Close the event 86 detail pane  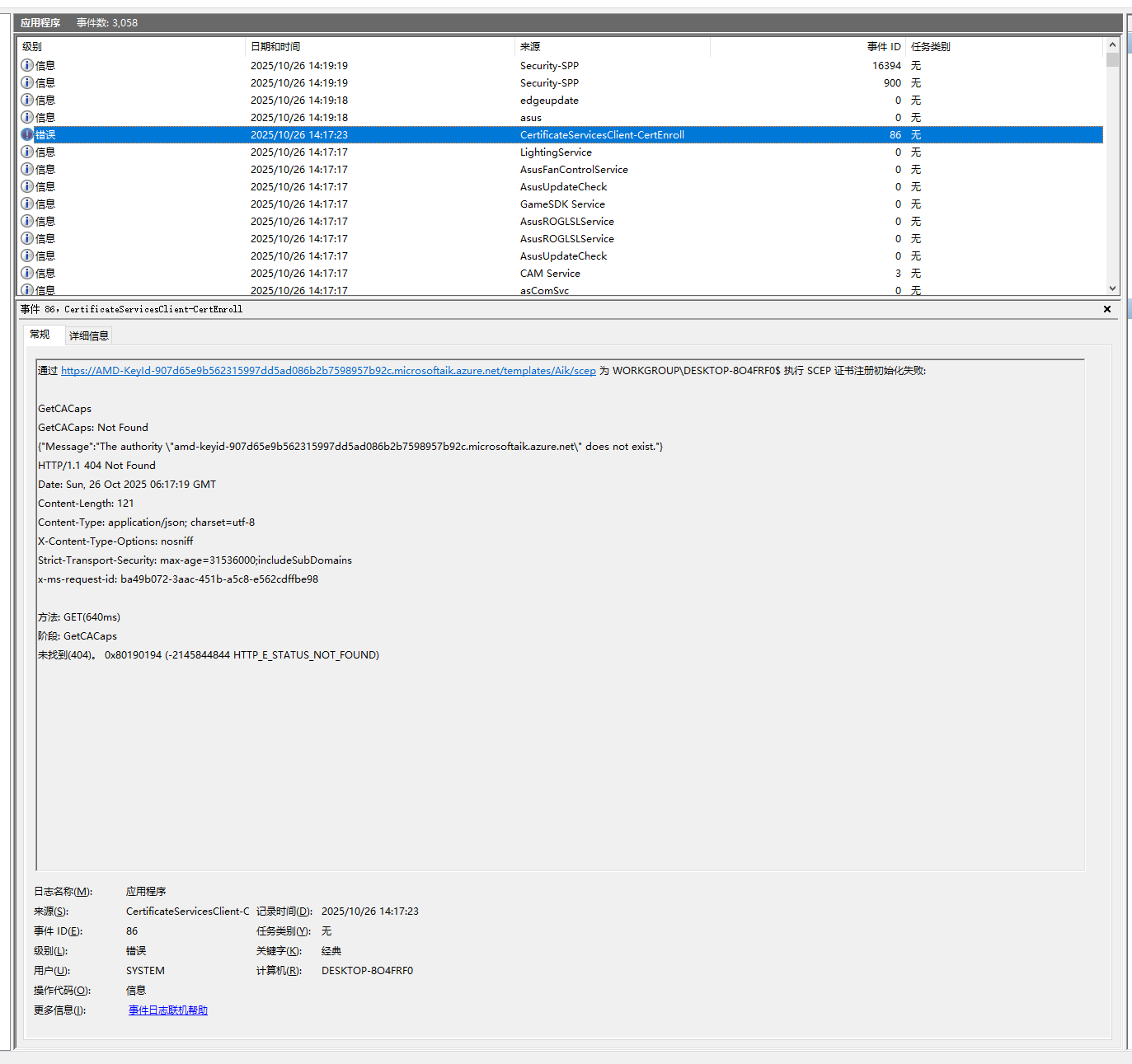(x=1107, y=309)
